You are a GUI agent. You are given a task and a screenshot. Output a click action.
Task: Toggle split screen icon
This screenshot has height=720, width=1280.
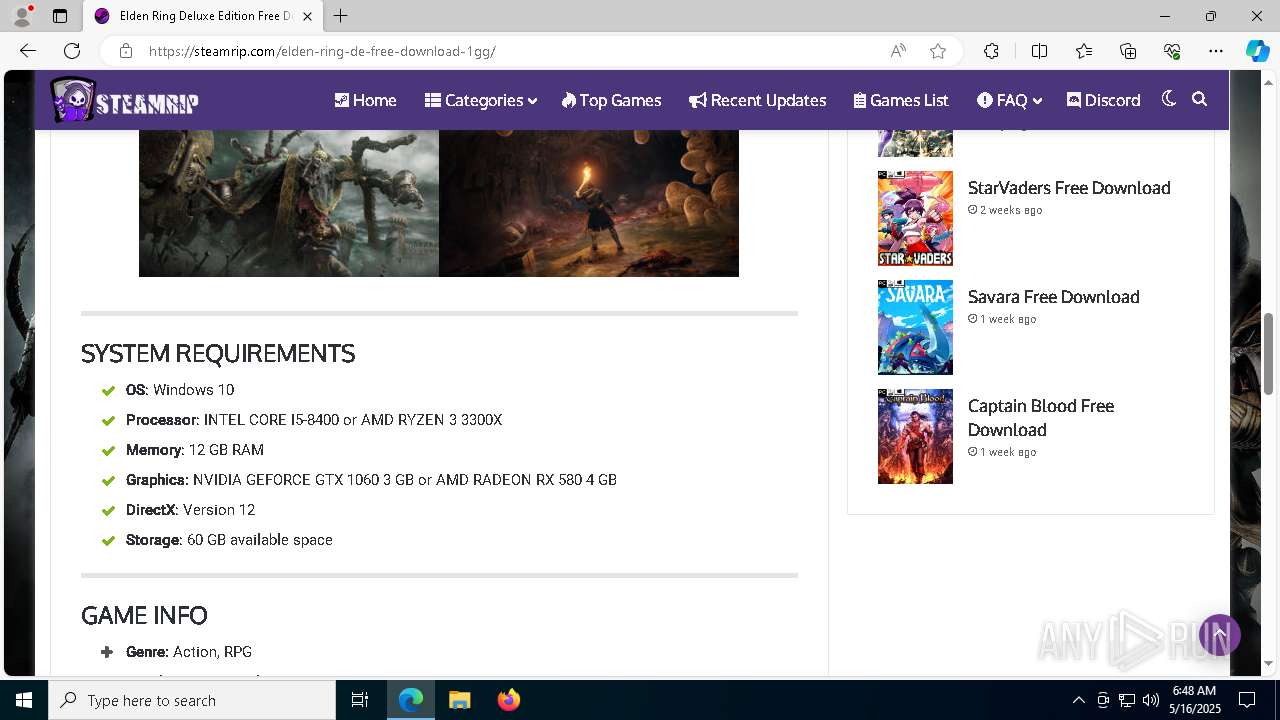pyautogui.click(x=1039, y=51)
